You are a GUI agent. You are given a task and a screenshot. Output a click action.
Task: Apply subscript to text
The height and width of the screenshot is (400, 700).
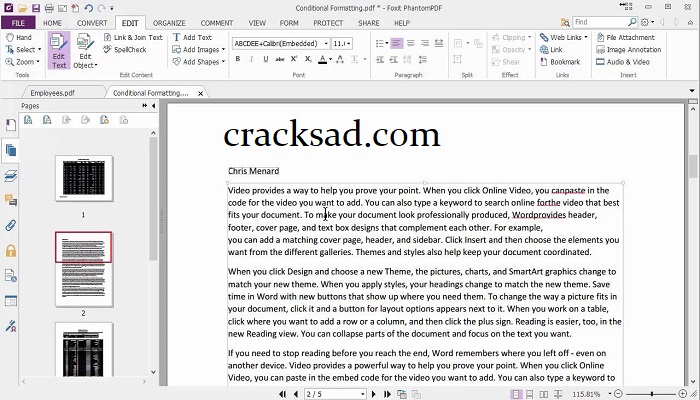pos(308,59)
